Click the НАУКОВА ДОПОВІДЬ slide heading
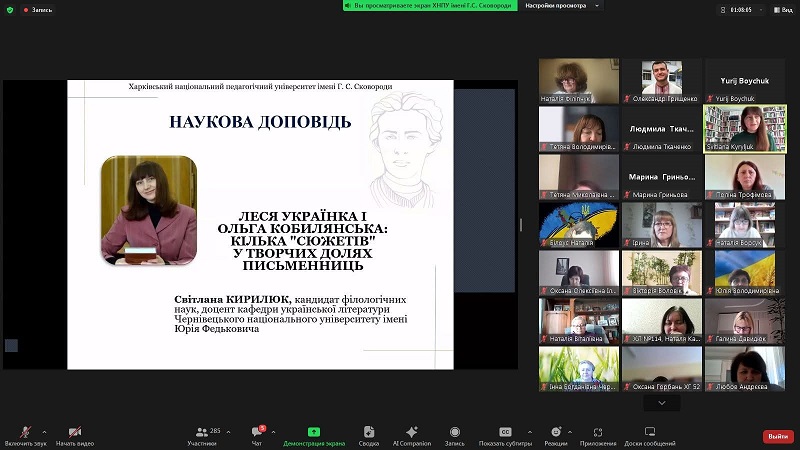 [260, 122]
